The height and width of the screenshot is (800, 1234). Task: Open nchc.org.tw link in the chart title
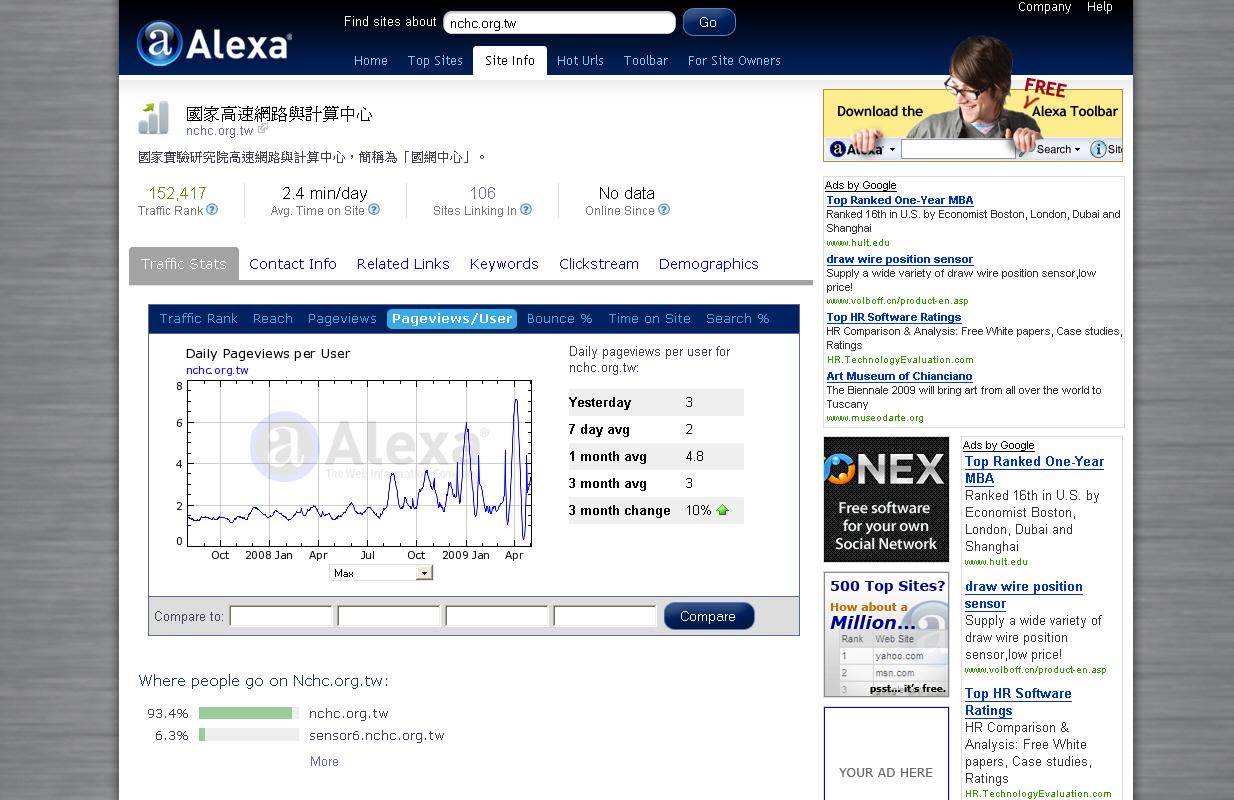tap(217, 370)
